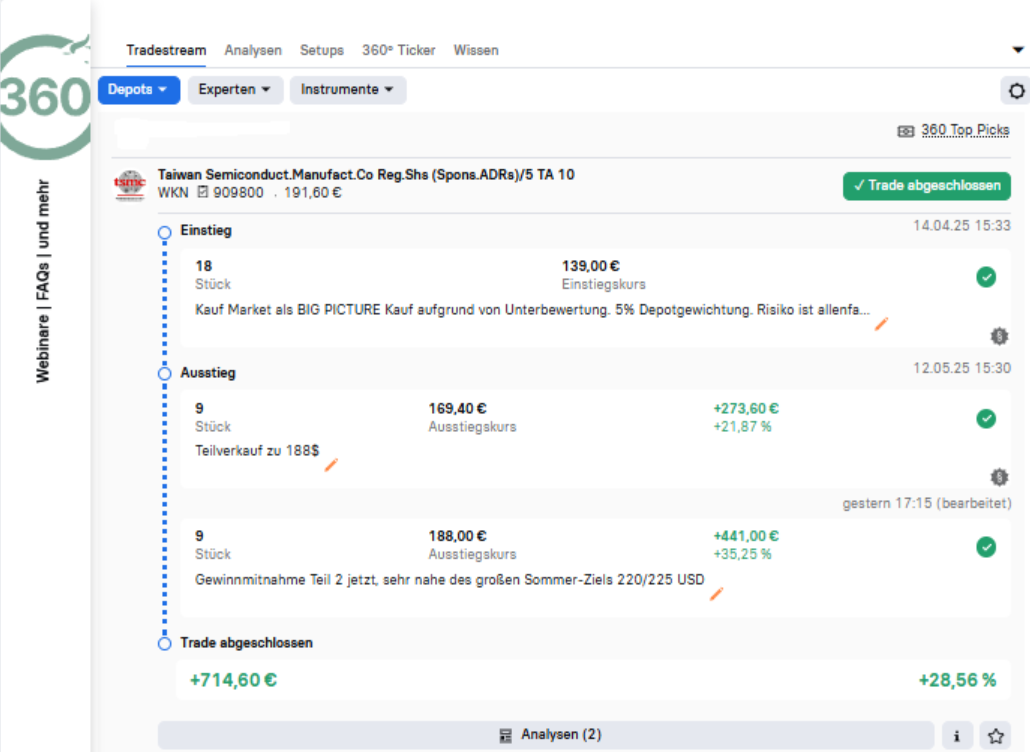This screenshot has width=1030, height=752.
Task: Click the Gewinnmitnahme Teil 2 comment
Action: tap(449, 580)
